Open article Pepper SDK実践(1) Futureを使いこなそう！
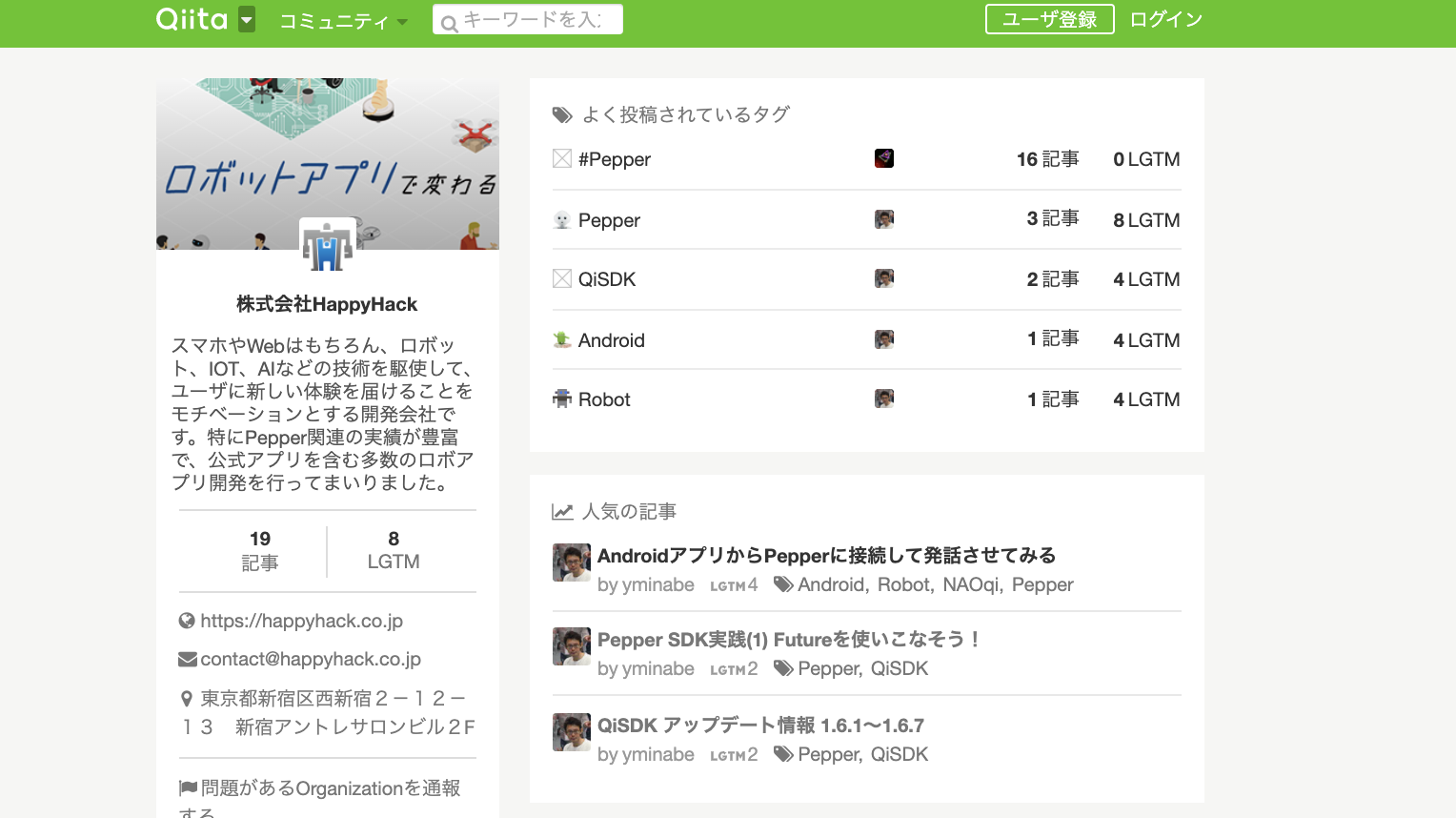The height and width of the screenshot is (818, 1456). (789, 639)
